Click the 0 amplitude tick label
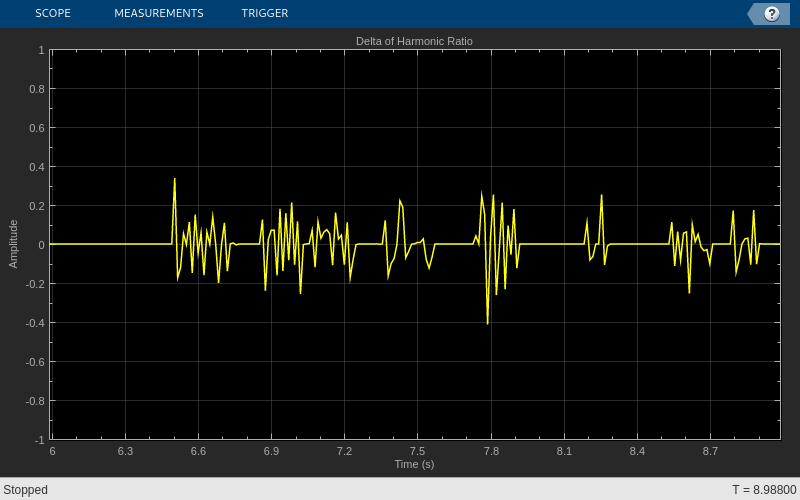The image size is (800, 500). pyautogui.click(x=41, y=245)
